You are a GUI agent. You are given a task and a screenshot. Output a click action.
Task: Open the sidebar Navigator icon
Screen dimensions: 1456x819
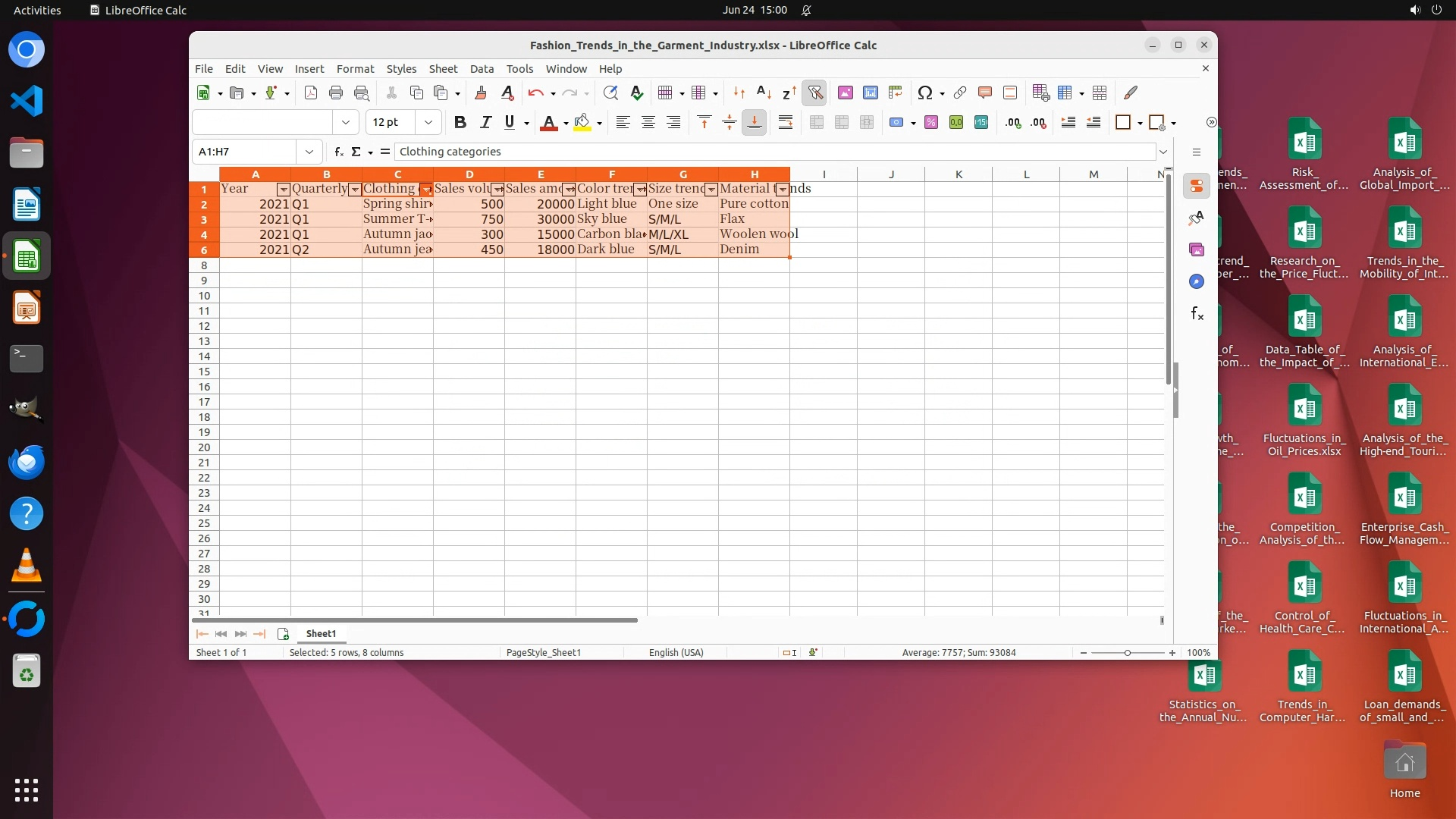click(x=1197, y=281)
